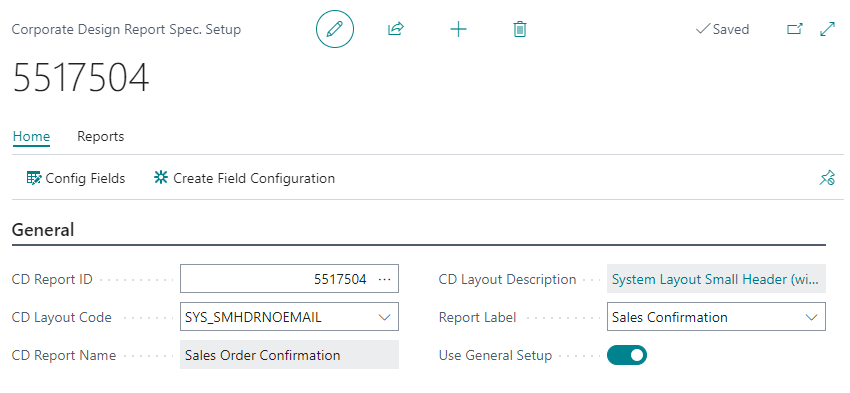850x393 pixels.
Task: Open this page in new window
Action: tap(794, 29)
